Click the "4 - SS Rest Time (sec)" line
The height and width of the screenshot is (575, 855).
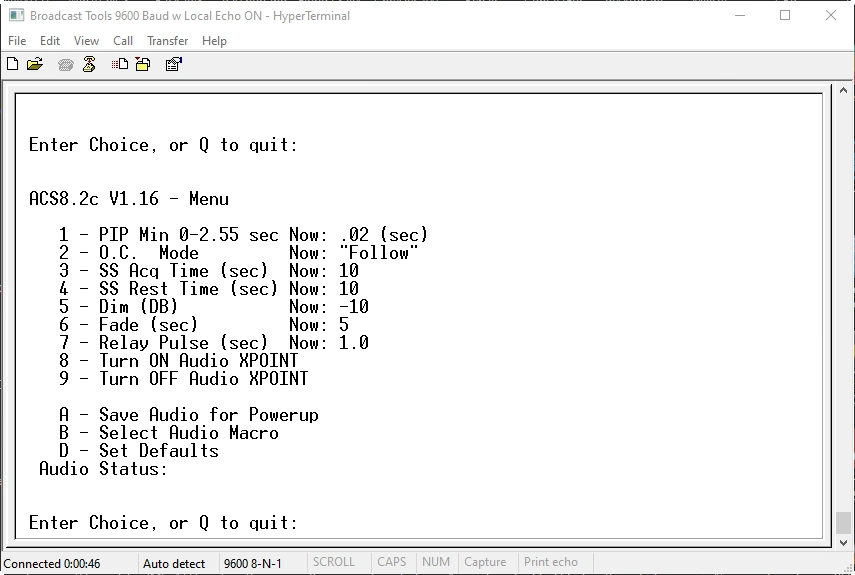[209, 288]
